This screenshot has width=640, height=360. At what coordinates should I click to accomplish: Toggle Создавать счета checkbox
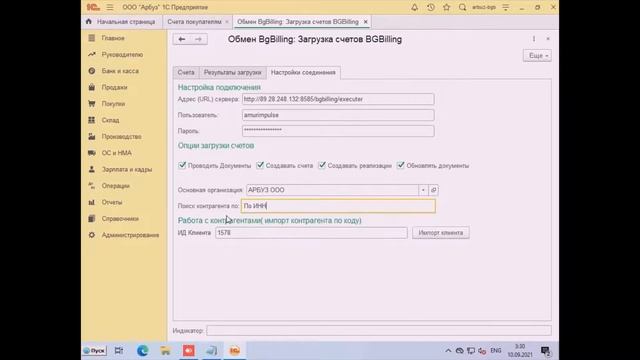pos(260,165)
